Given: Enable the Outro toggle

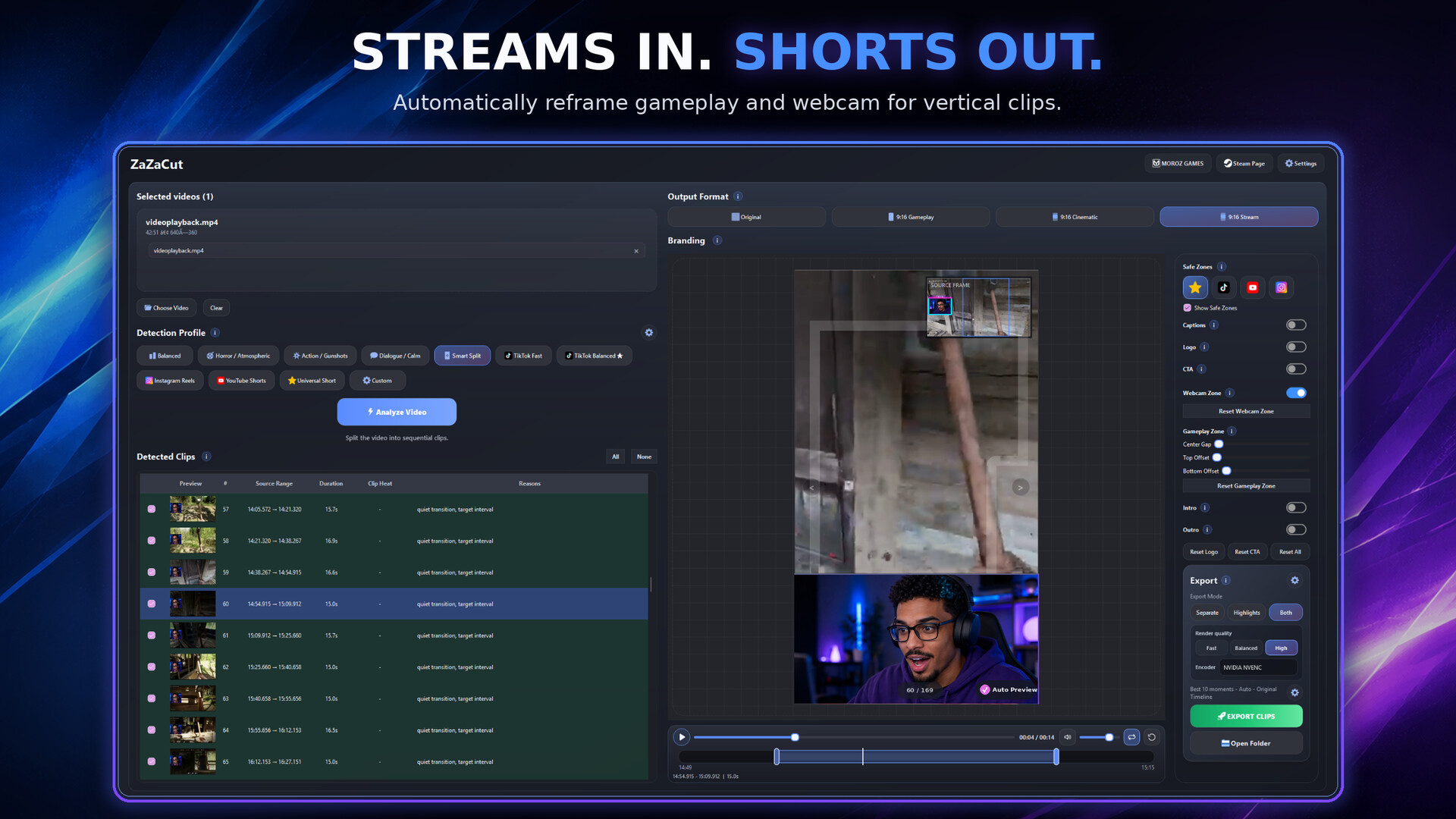Looking at the screenshot, I should [1296, 530].
